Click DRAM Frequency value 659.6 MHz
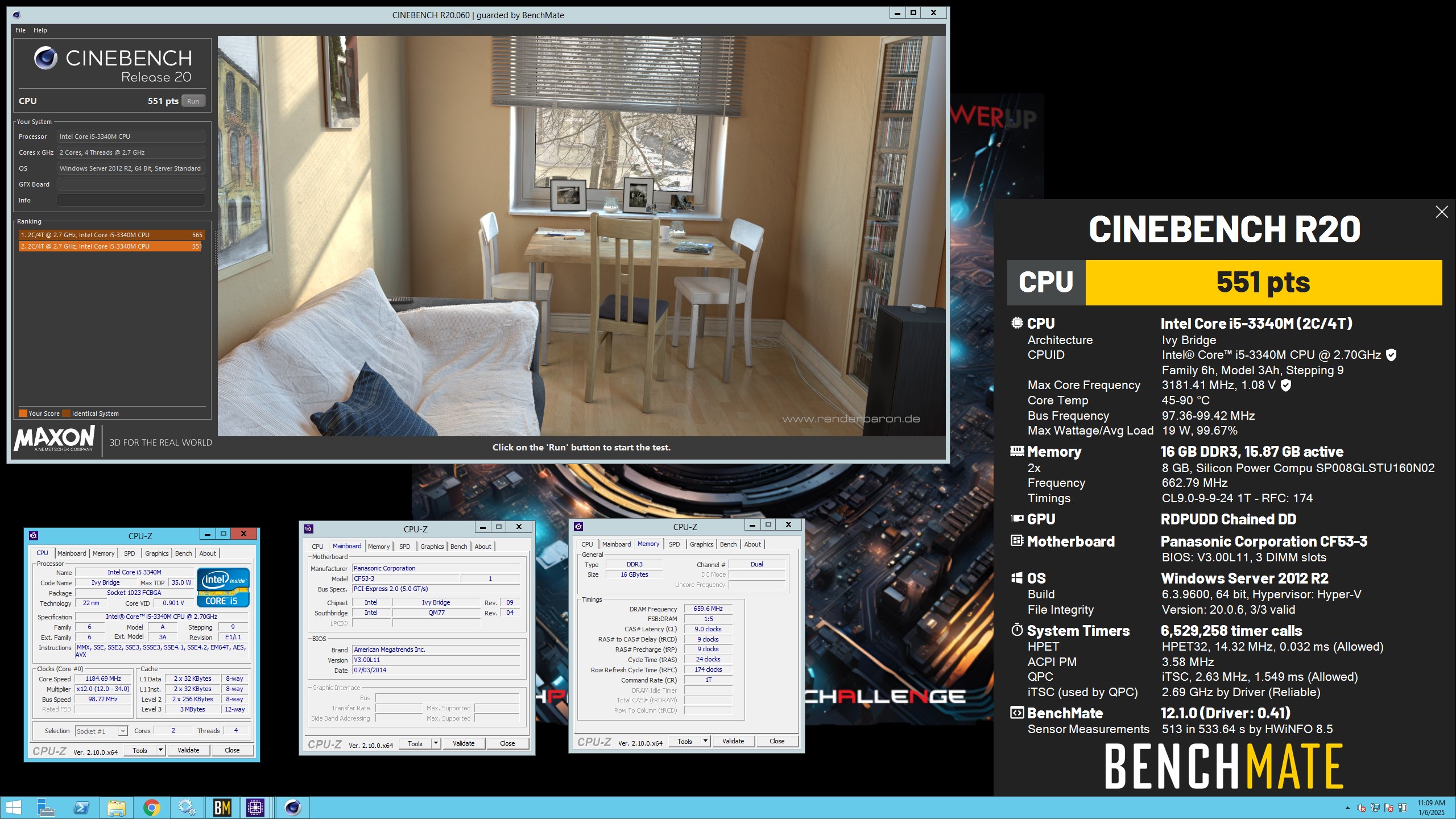This screenshot has width=1456, height=819. coord(708,609)
